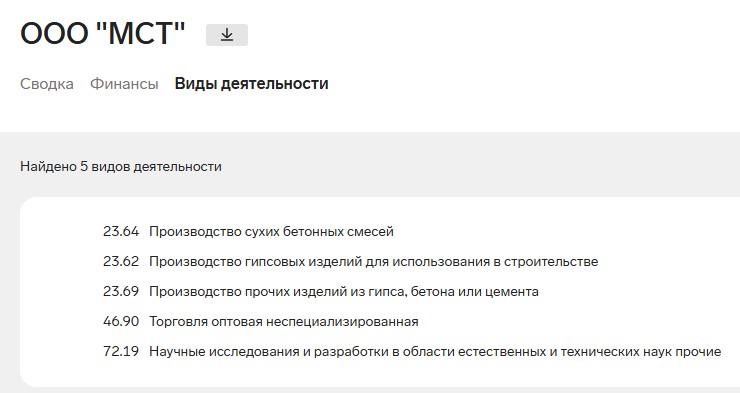Click the Найдено 5 видов деятельности label
This screenshot has height=393, width=740.
(121, 167)
